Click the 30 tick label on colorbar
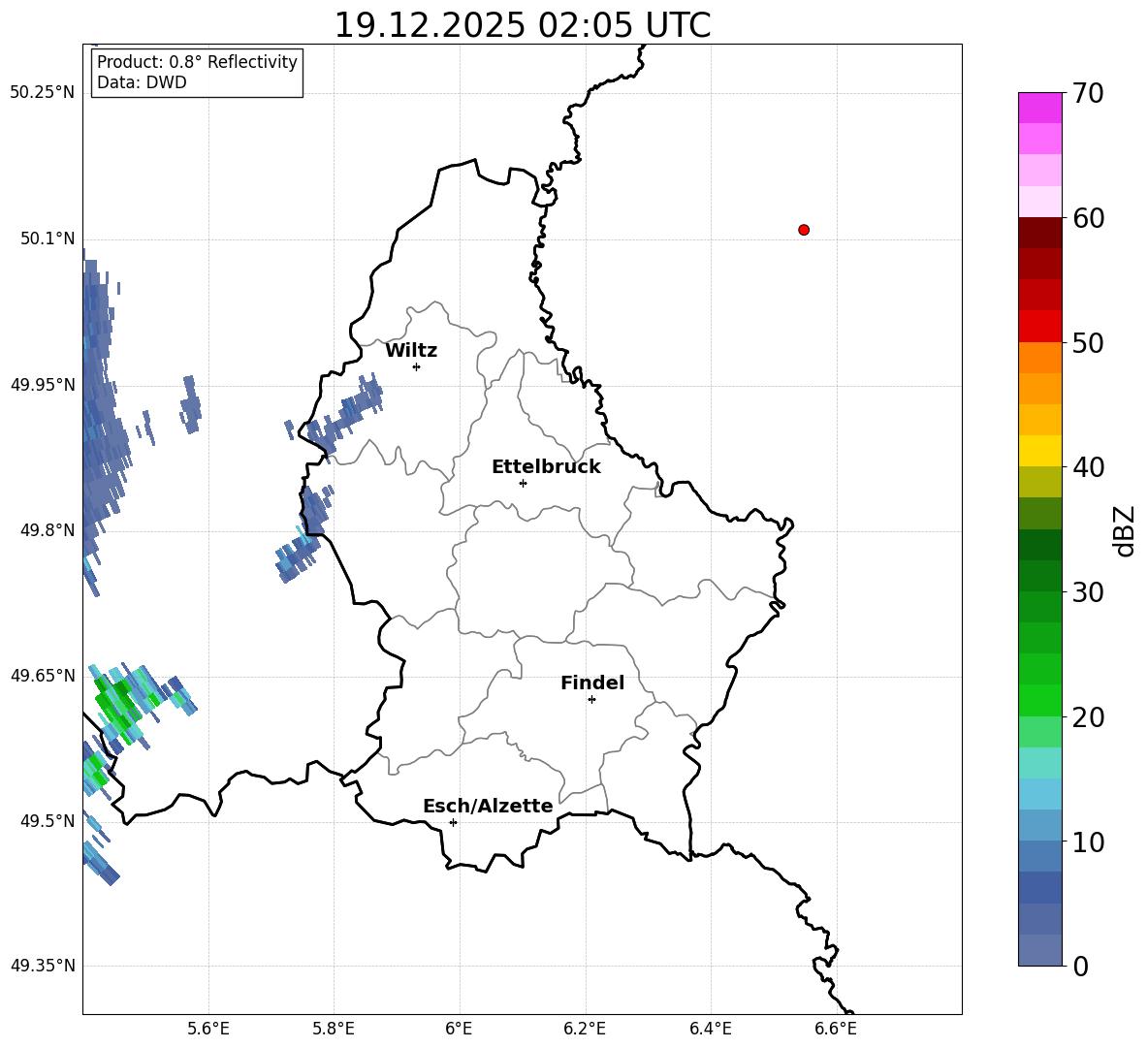 pos(1088,592)
